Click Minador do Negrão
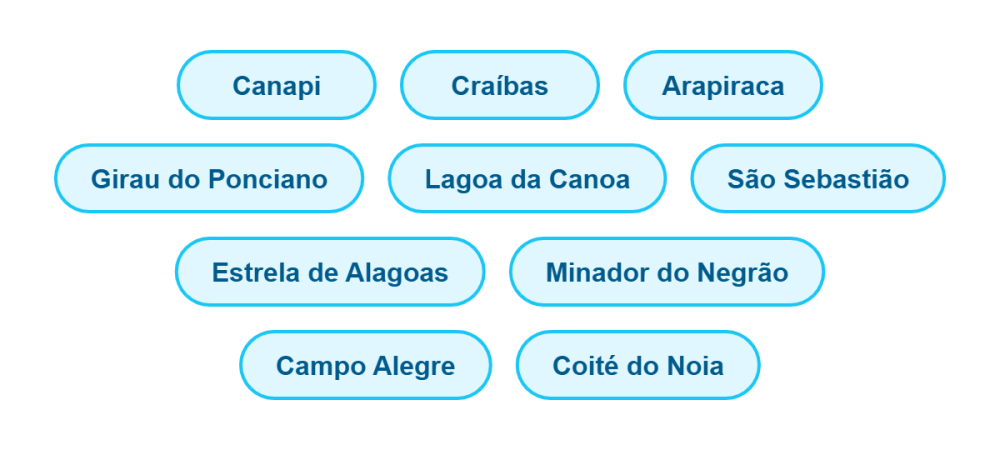 pos(666,272)
